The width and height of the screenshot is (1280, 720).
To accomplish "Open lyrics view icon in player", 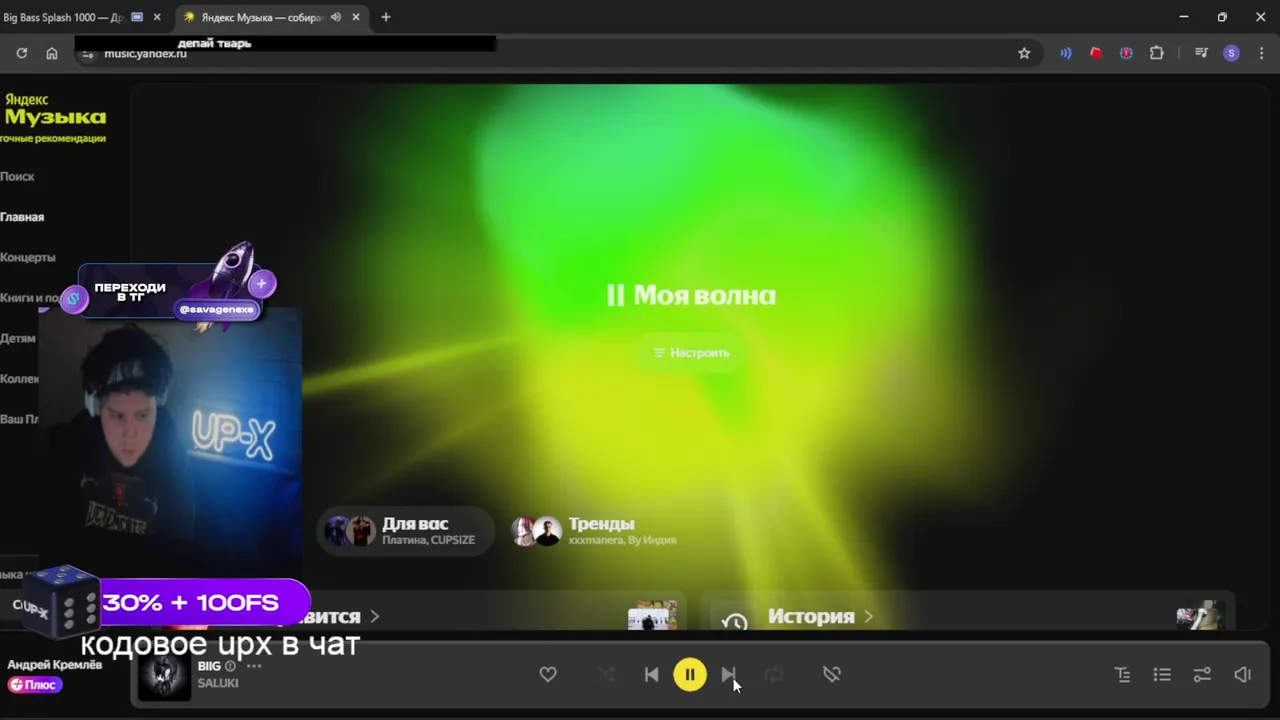I will [x=1123, y=675].
